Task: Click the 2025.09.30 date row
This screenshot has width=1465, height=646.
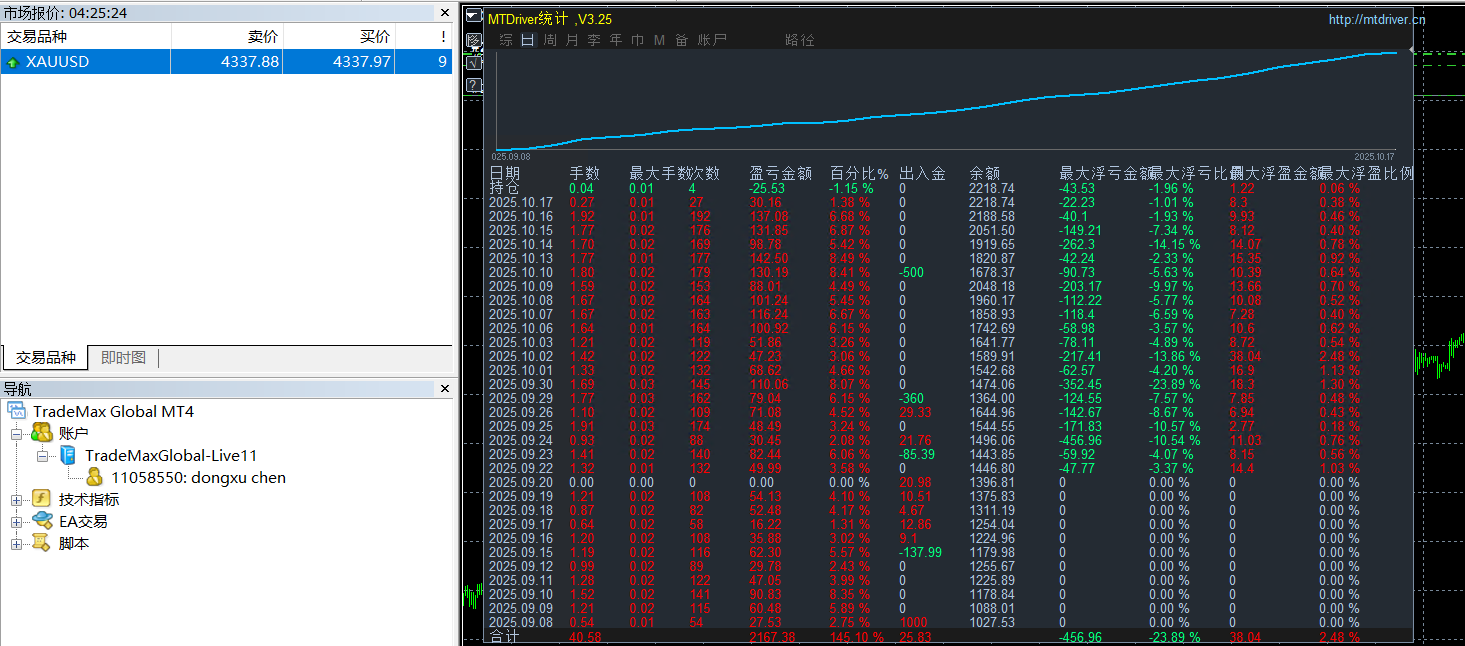Action: (x=521, y=384)
